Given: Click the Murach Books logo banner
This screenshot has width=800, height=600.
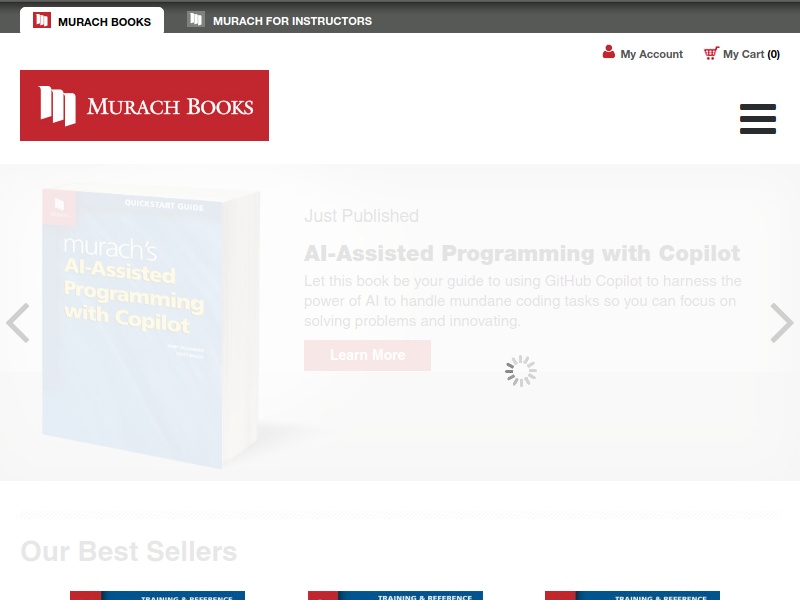Looking at the screenshot, I should coord(144,106).
